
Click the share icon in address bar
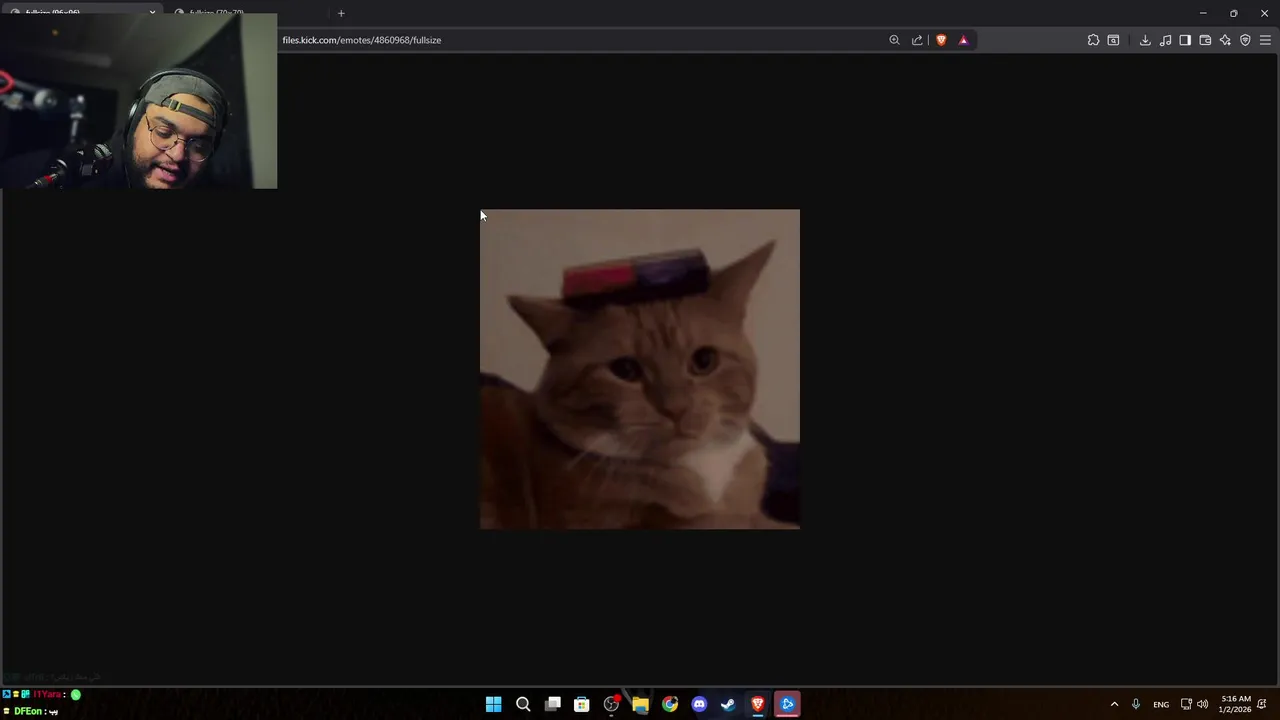[x=917, y=40]
